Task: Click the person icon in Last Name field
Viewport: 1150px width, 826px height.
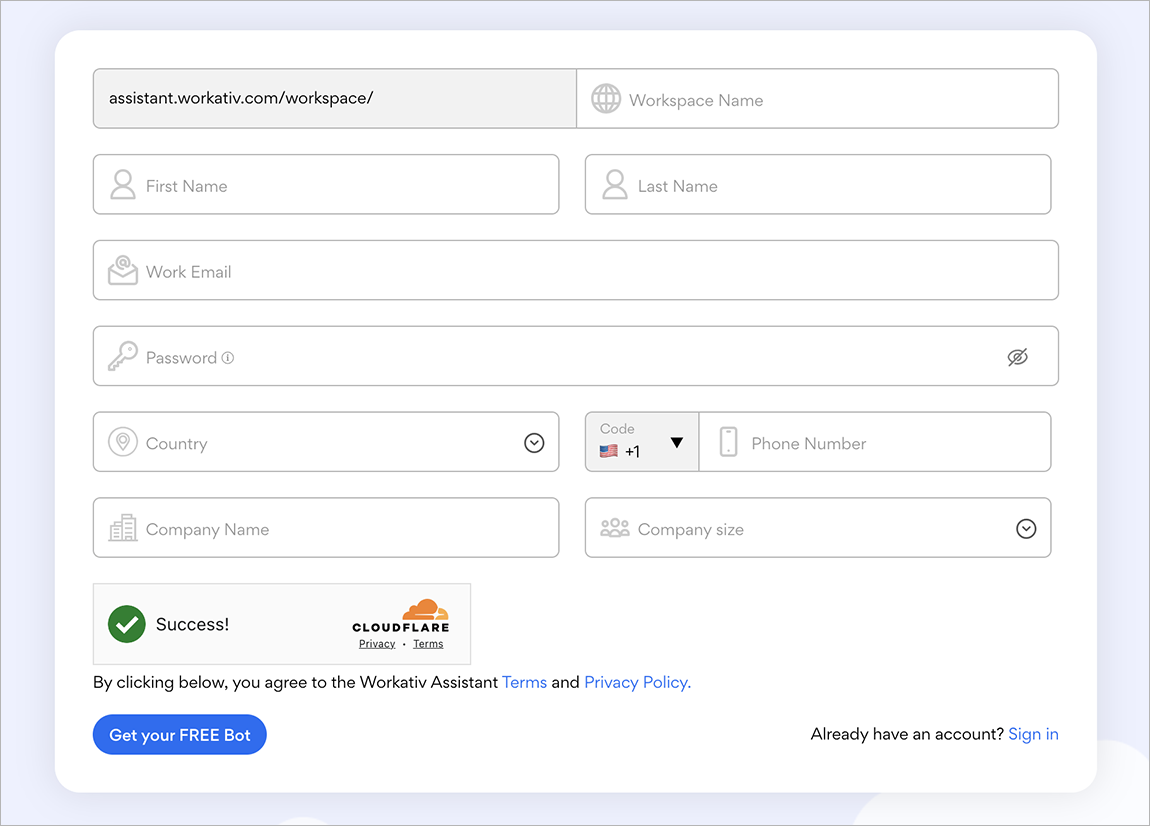Action: [x=615, y=185]
